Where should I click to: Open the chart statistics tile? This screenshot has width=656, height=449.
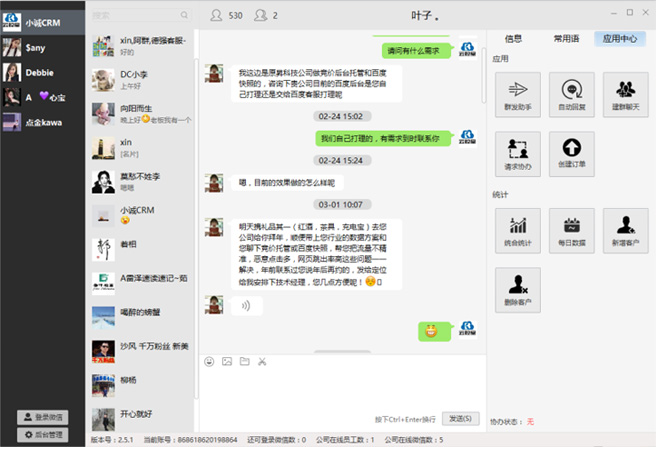(x=518, y=231)
